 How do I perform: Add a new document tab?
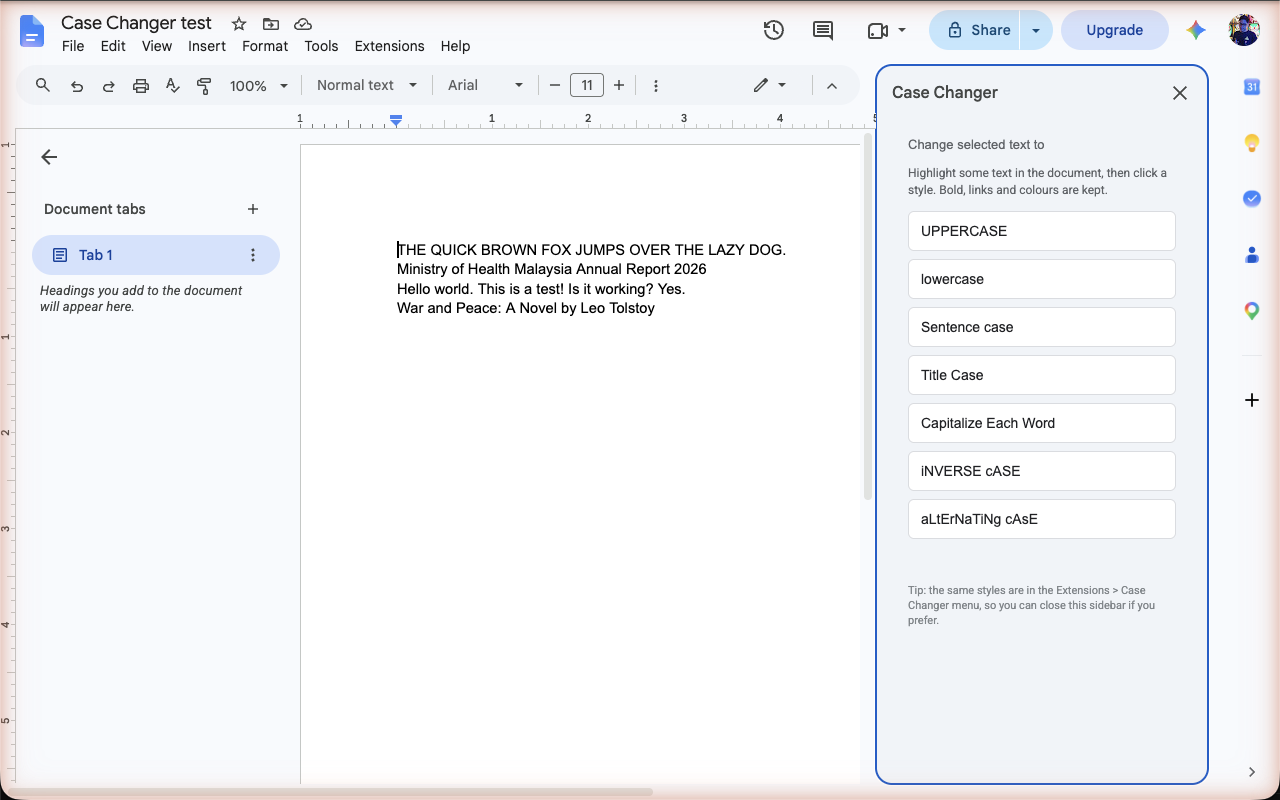[253, 209]
